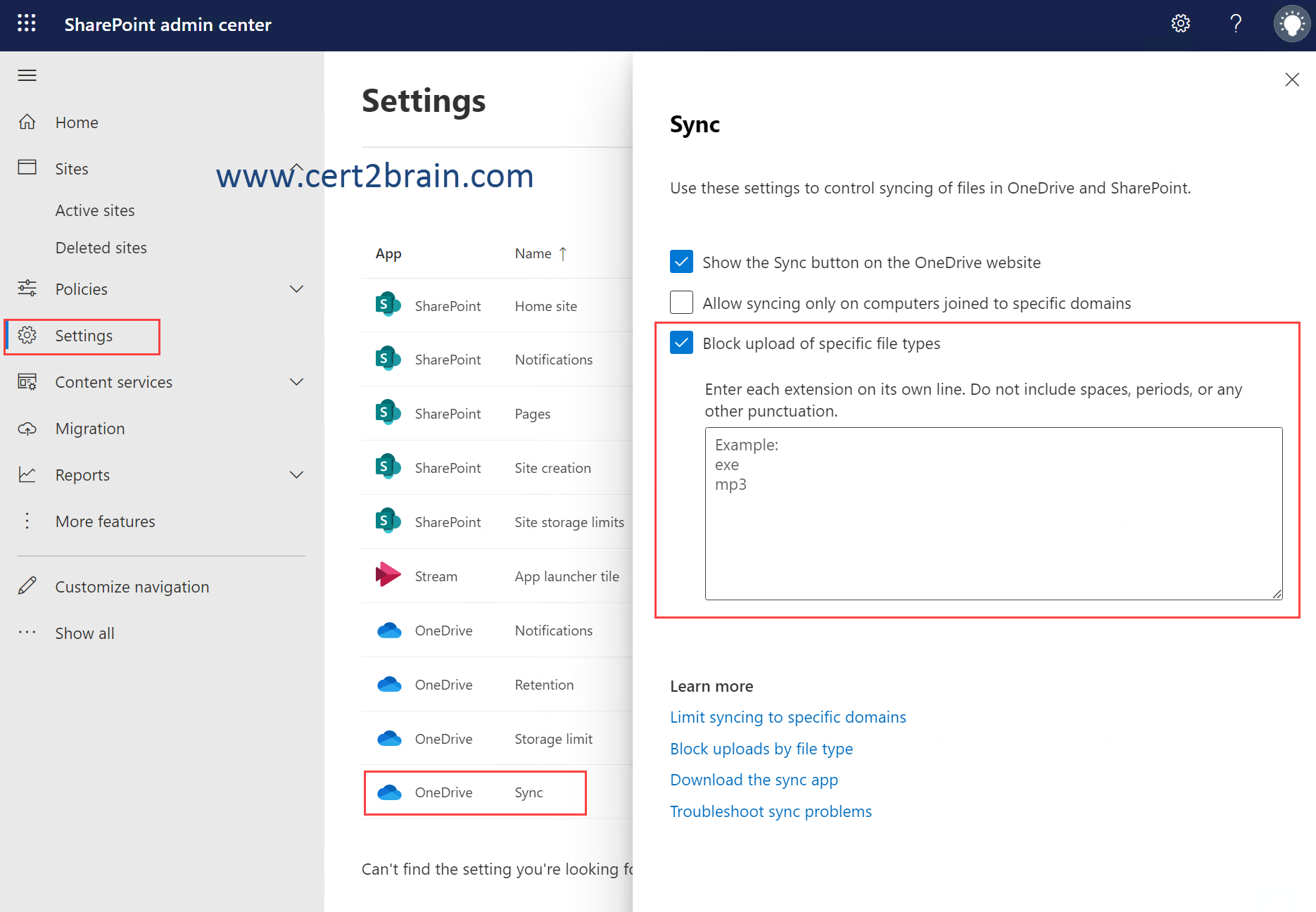Click OneDrive icon in Sync row
The image size is (1316, 912).
pyautogui.click(x=389, y=792)
